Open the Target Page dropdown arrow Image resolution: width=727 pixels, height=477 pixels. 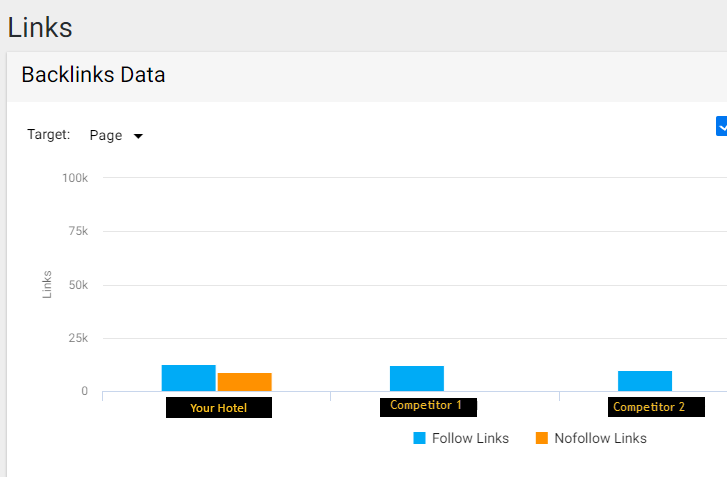[138, 136]
